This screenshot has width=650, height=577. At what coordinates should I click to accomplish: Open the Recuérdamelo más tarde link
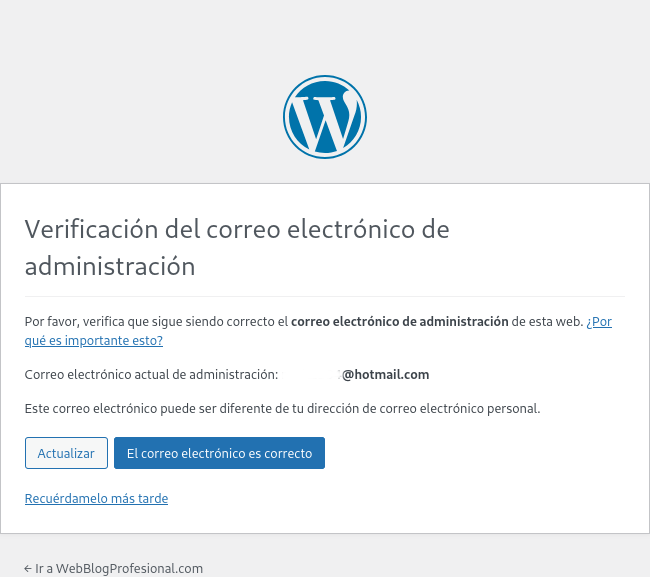(96, 498)
